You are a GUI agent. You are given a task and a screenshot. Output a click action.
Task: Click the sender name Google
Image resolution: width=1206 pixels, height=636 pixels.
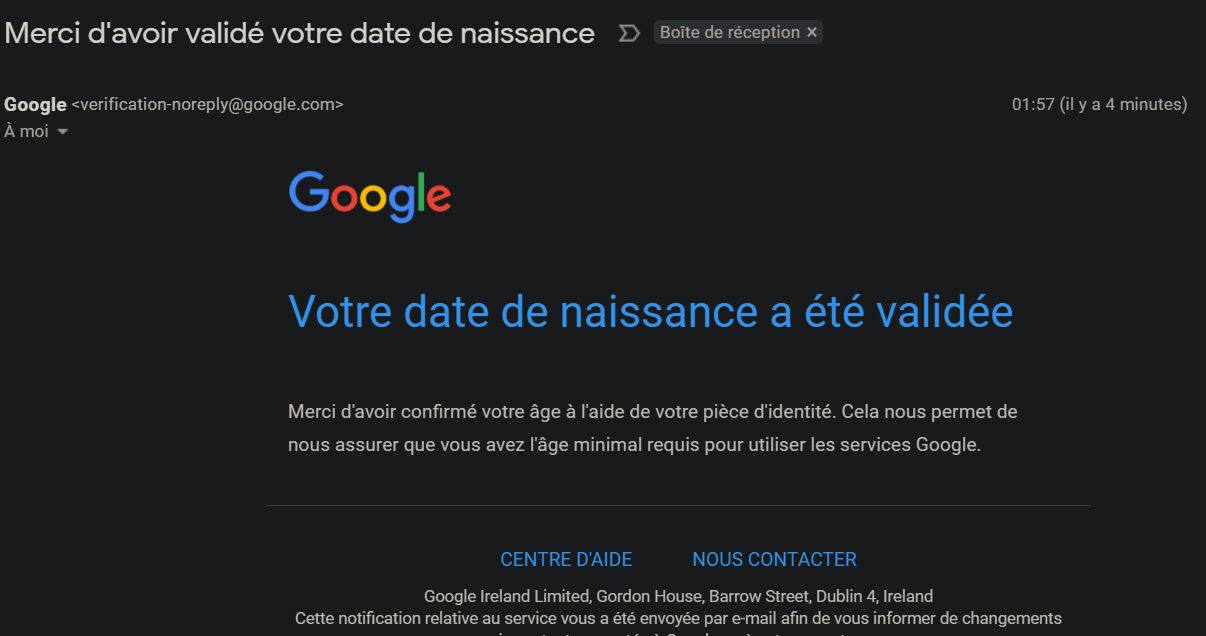tap(35, 104)
